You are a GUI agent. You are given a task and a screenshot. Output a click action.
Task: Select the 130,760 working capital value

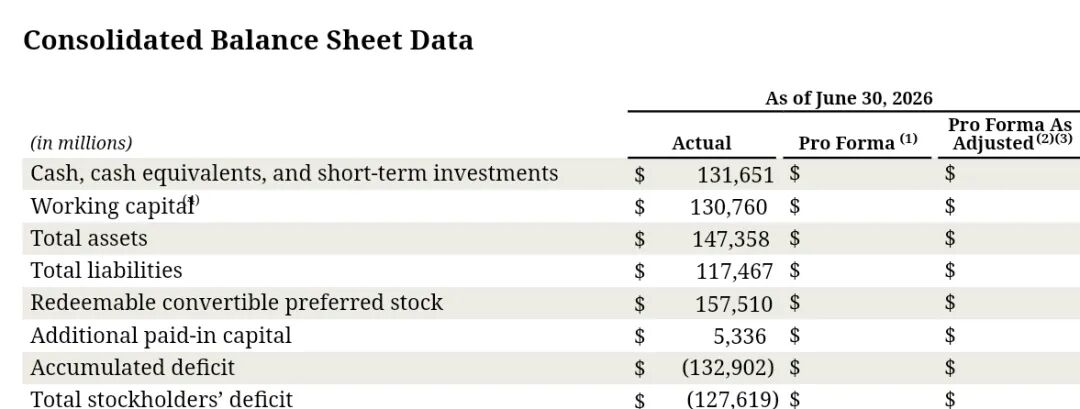tap(729, 207)
